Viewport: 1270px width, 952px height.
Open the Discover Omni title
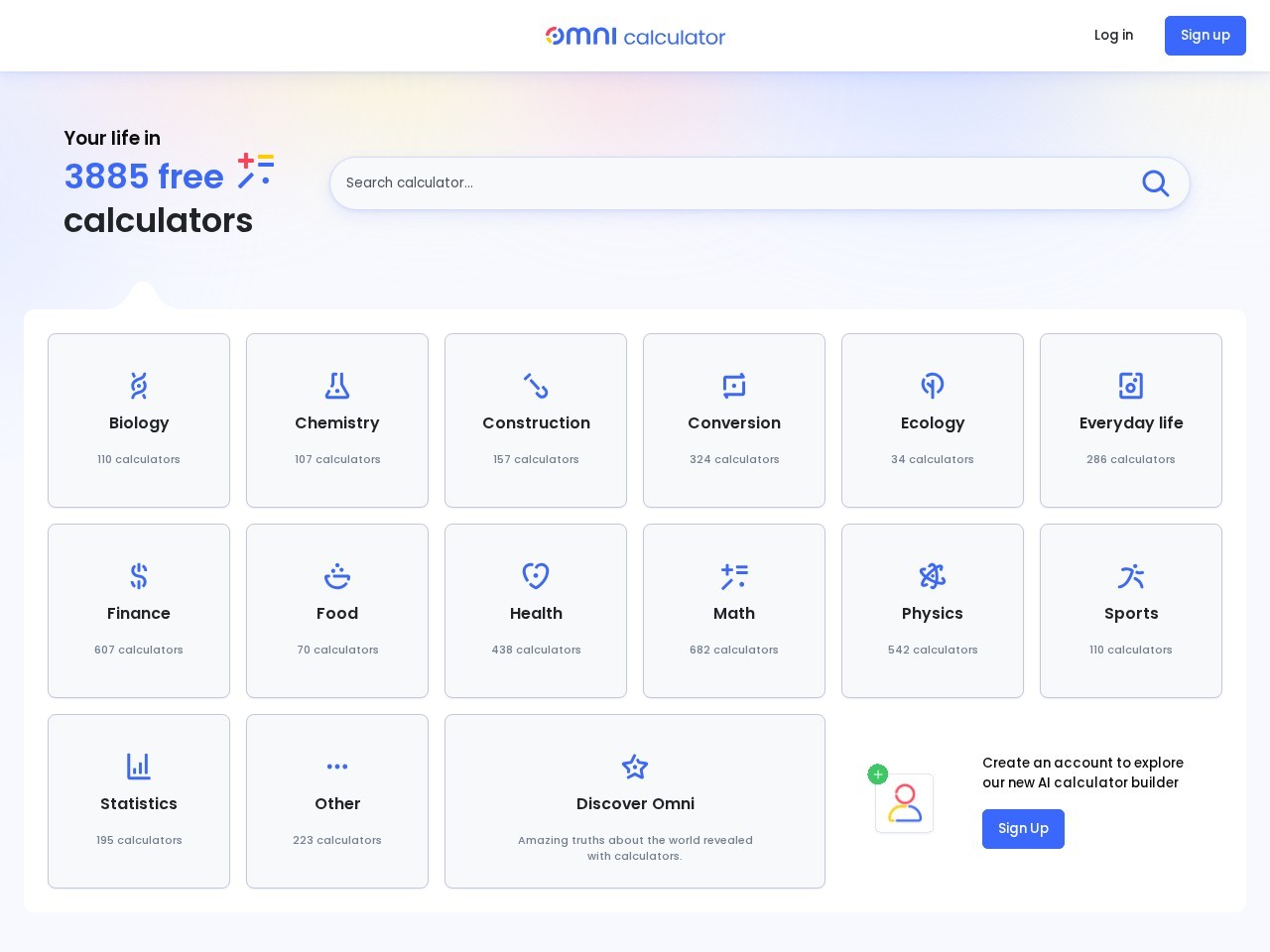click(635, 803)
